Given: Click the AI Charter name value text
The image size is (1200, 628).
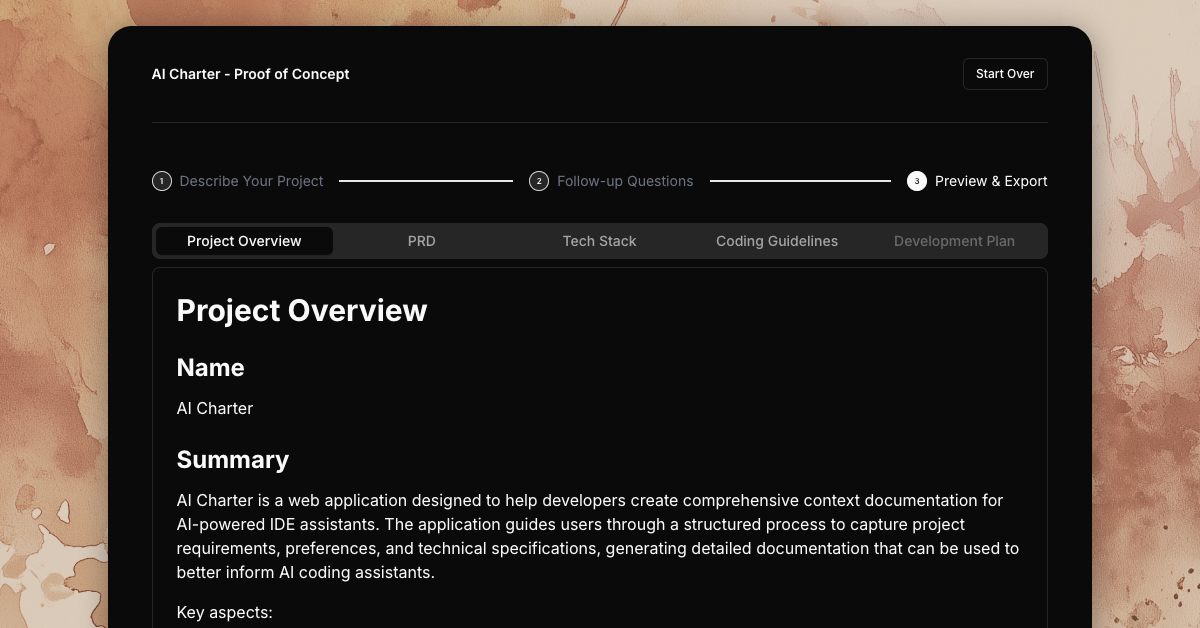Looking at the screenshot, I should click(x=215, y=408).
